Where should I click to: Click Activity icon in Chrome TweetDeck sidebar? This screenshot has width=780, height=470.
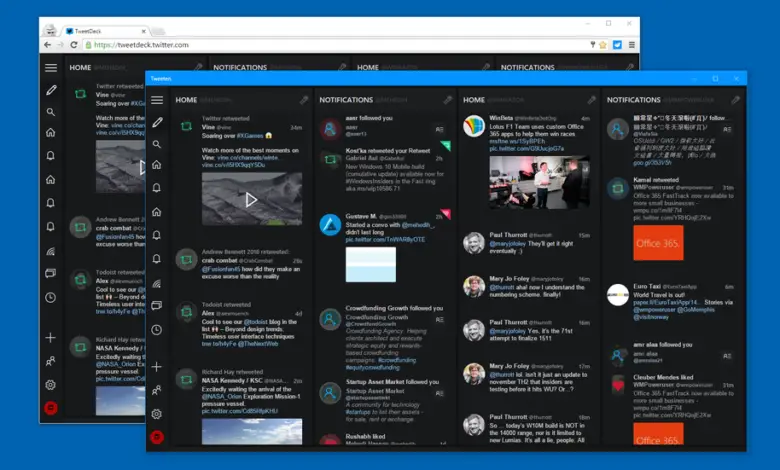(x=51, y=251)
